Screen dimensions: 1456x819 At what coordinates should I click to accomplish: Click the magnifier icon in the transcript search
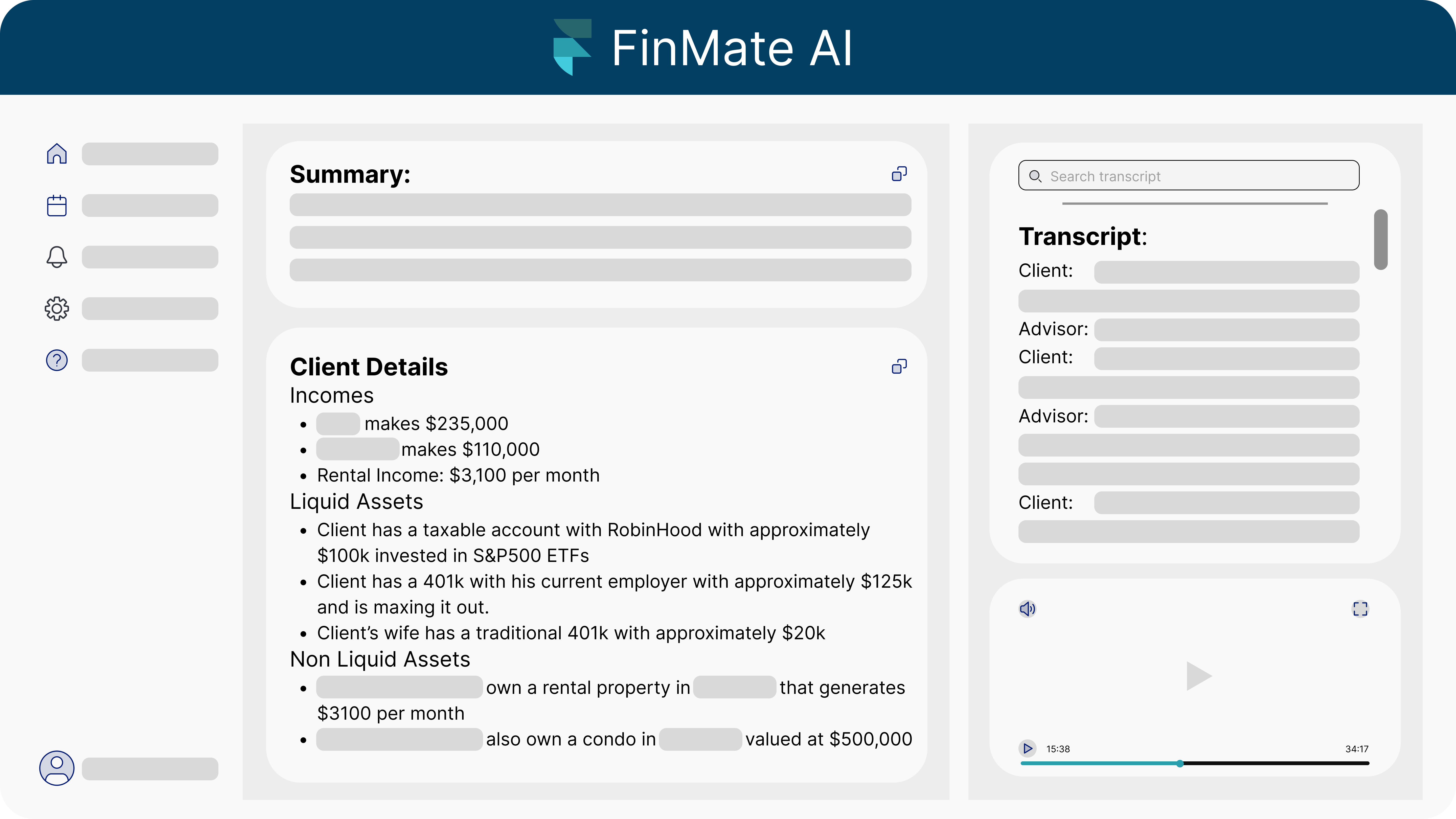(x=1035, y=177)
